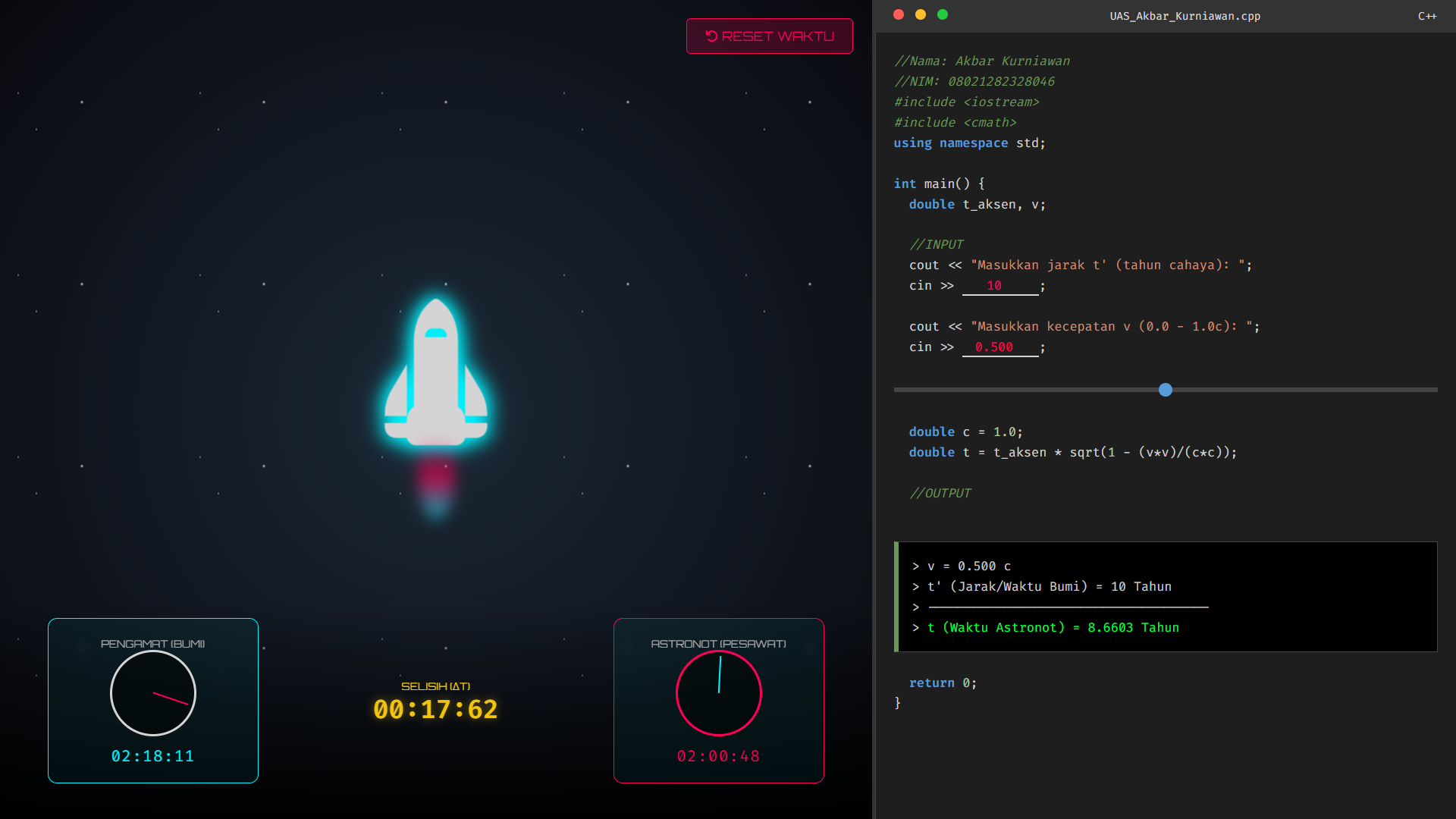
Task: Click the RESET WAKTU button
Action: pos(769,36)
